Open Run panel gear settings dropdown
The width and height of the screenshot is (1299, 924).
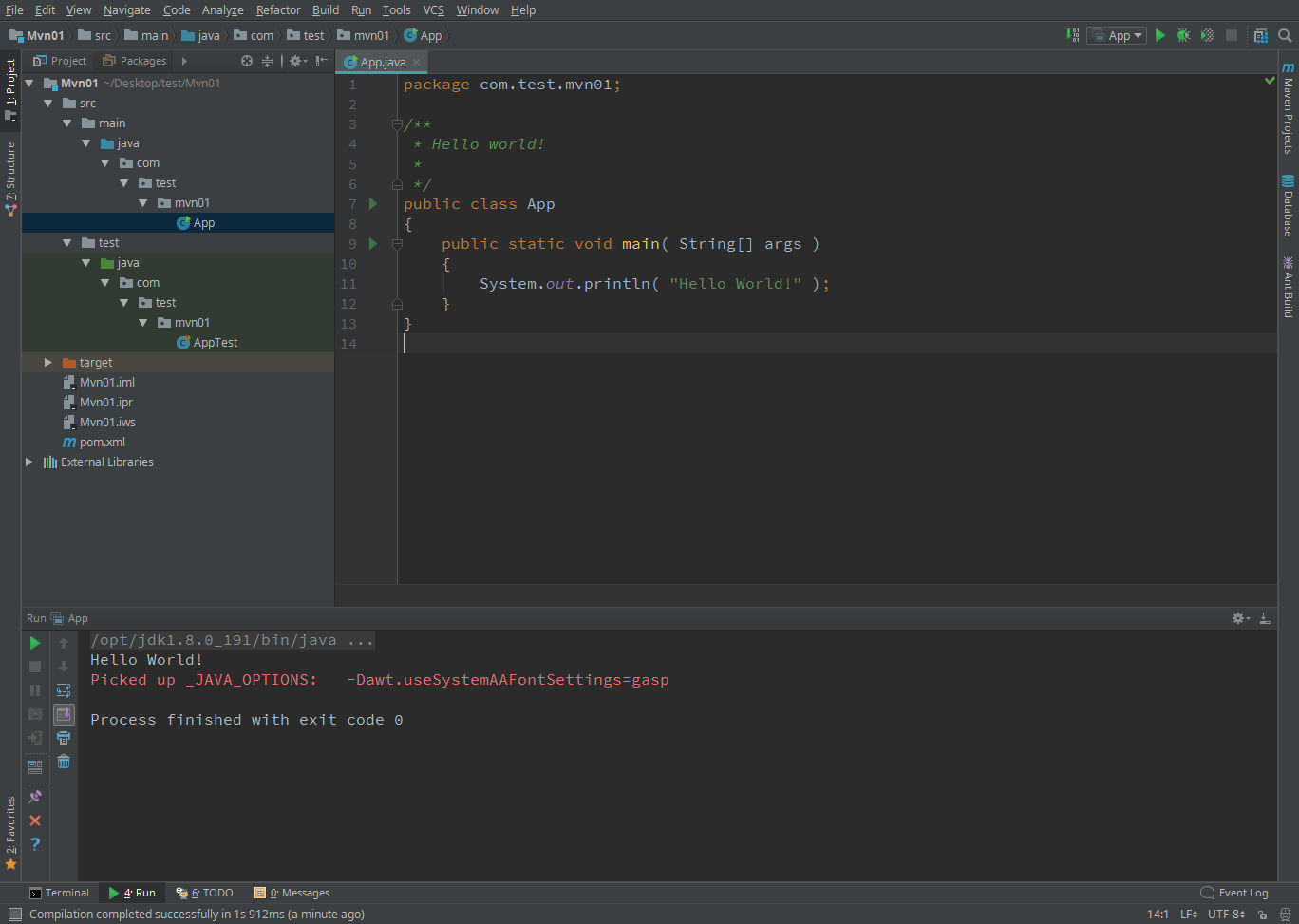(x=1241, y=618)
